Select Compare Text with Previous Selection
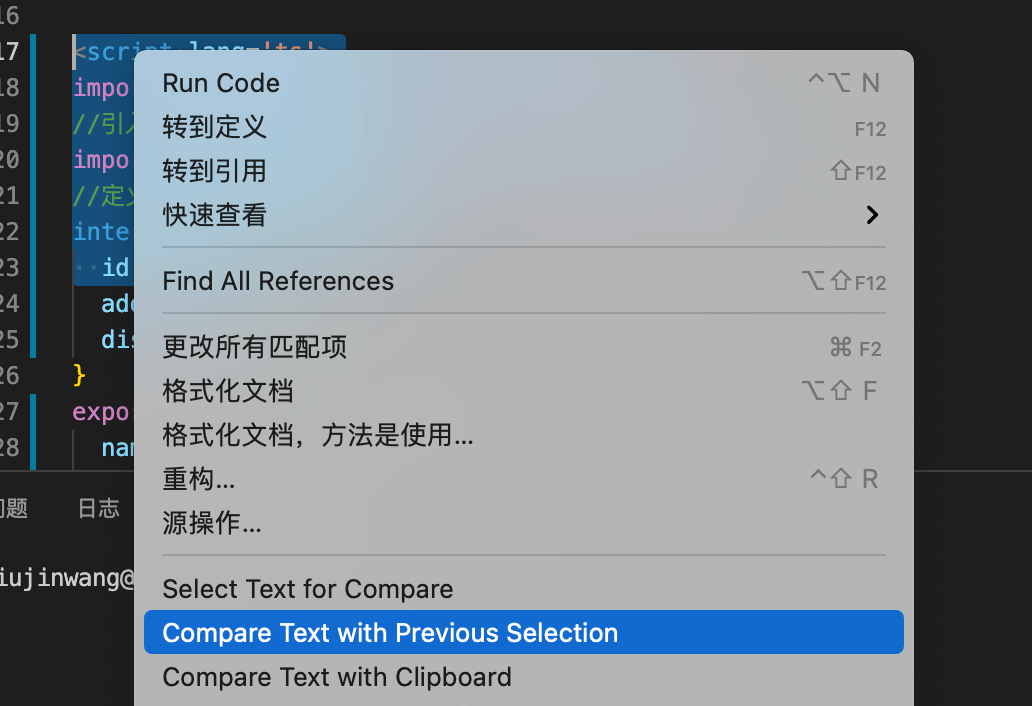The image size is (1032, 706). click(x=523, y=632)
